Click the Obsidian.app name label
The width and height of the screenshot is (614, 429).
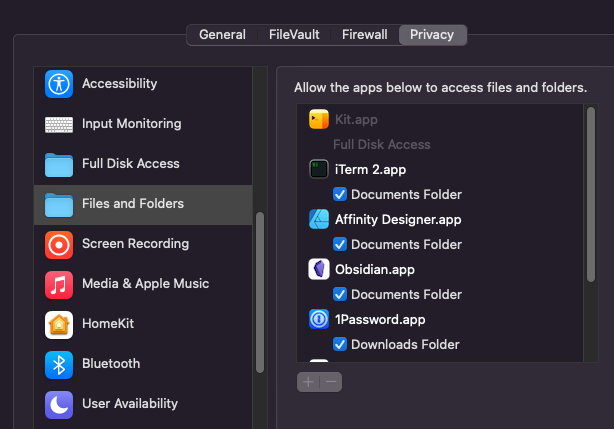point(375,270)
